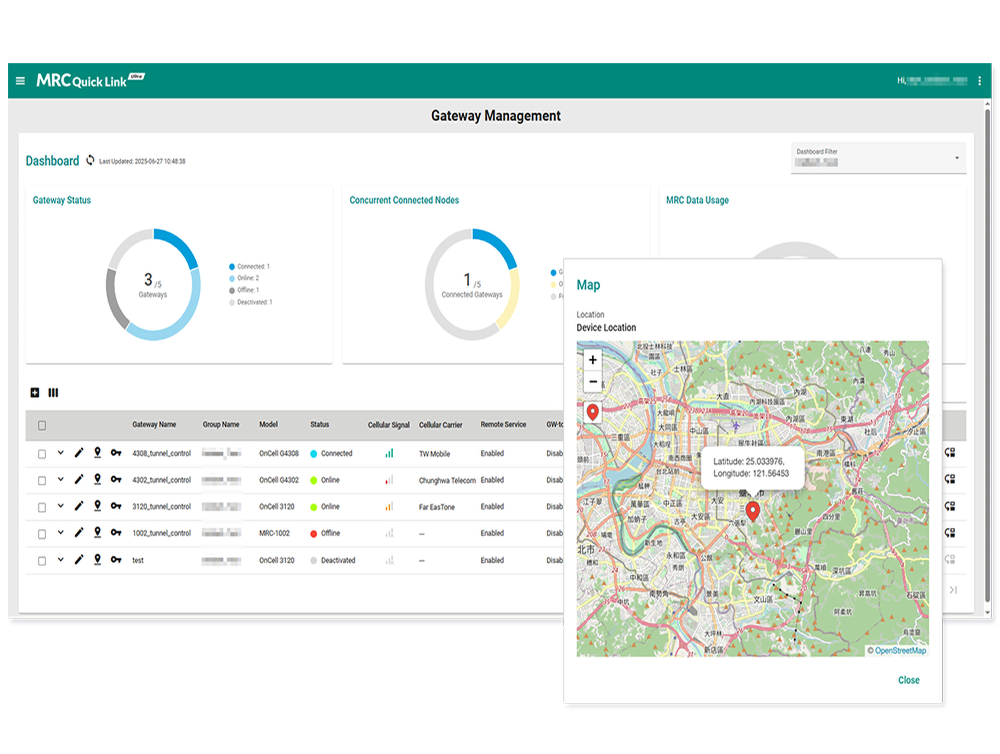This screenshot has width=1000, height=754.
Task: Select the 4308_tunnel_control row checkbox
Action: pyautogui.click(x=42, y=454)
